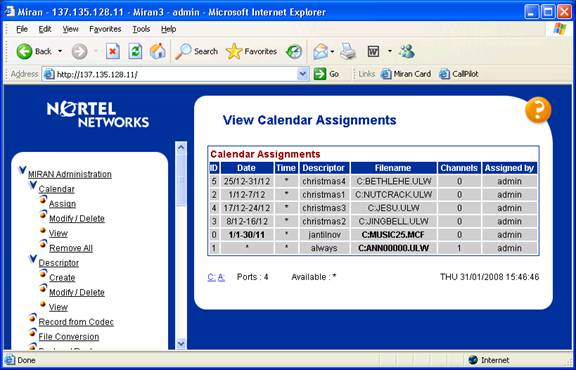
Task: Open the Remove All calendar link
Action: point(71,248)
